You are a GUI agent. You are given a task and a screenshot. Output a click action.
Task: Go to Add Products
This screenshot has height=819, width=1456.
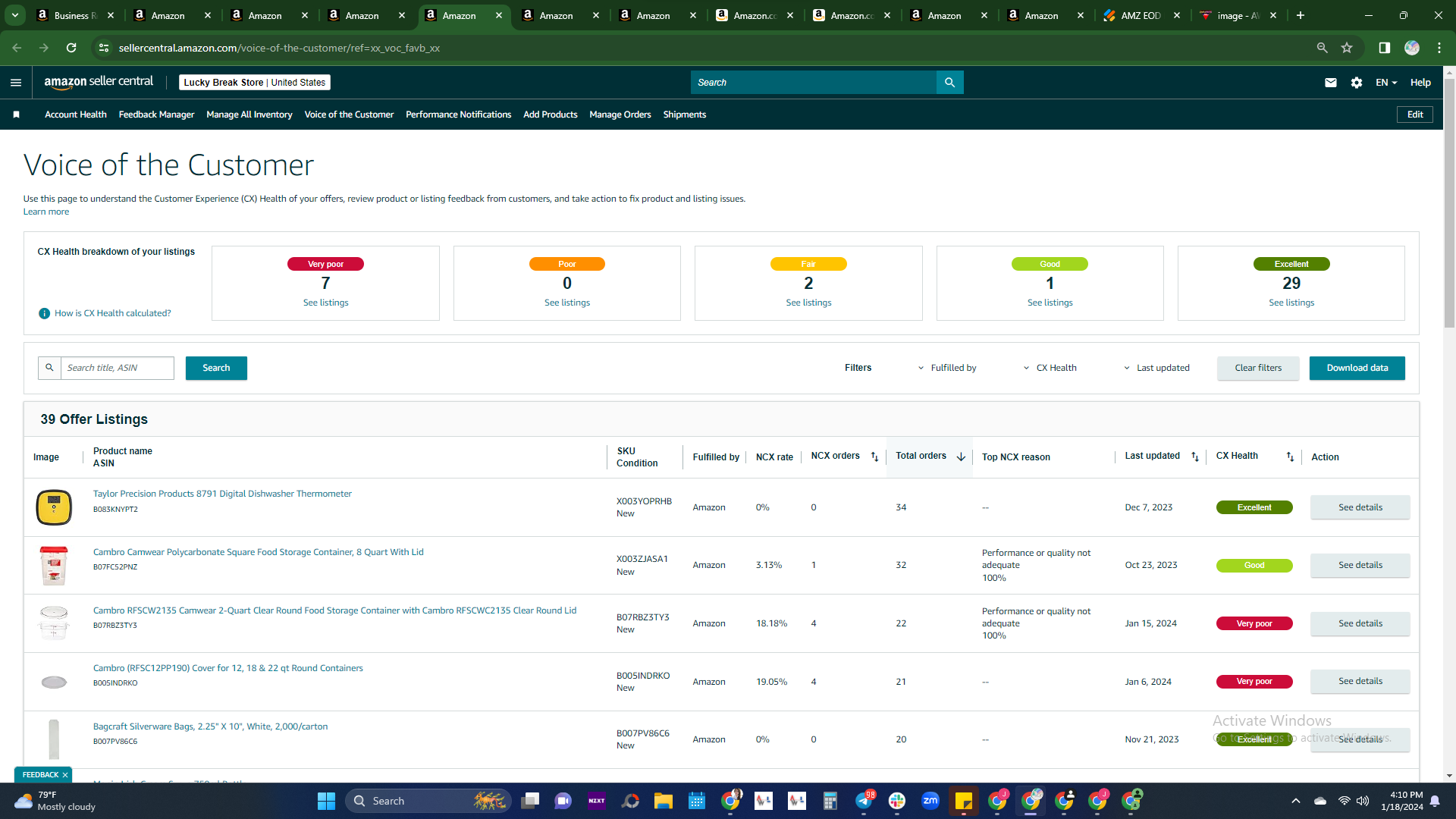(x=550, y=115)
